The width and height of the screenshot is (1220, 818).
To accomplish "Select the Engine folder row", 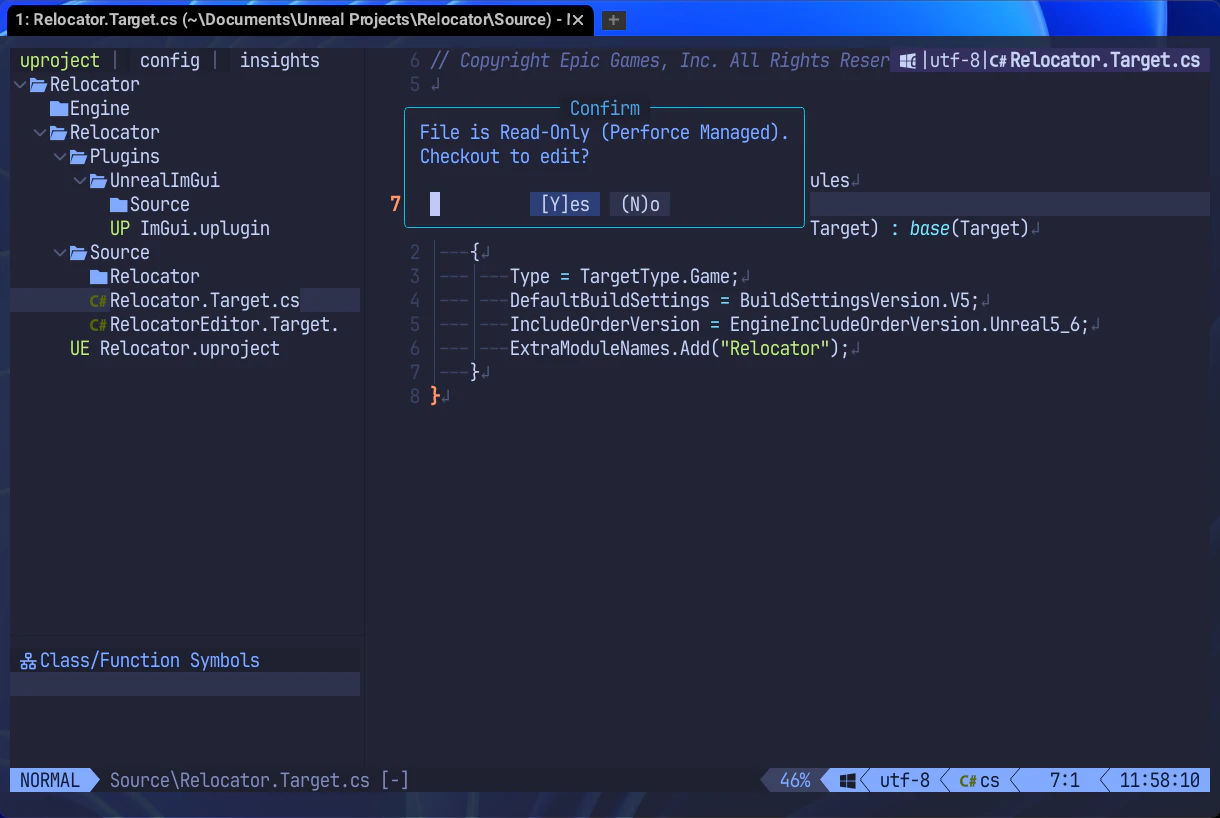I will coord(185,109).
